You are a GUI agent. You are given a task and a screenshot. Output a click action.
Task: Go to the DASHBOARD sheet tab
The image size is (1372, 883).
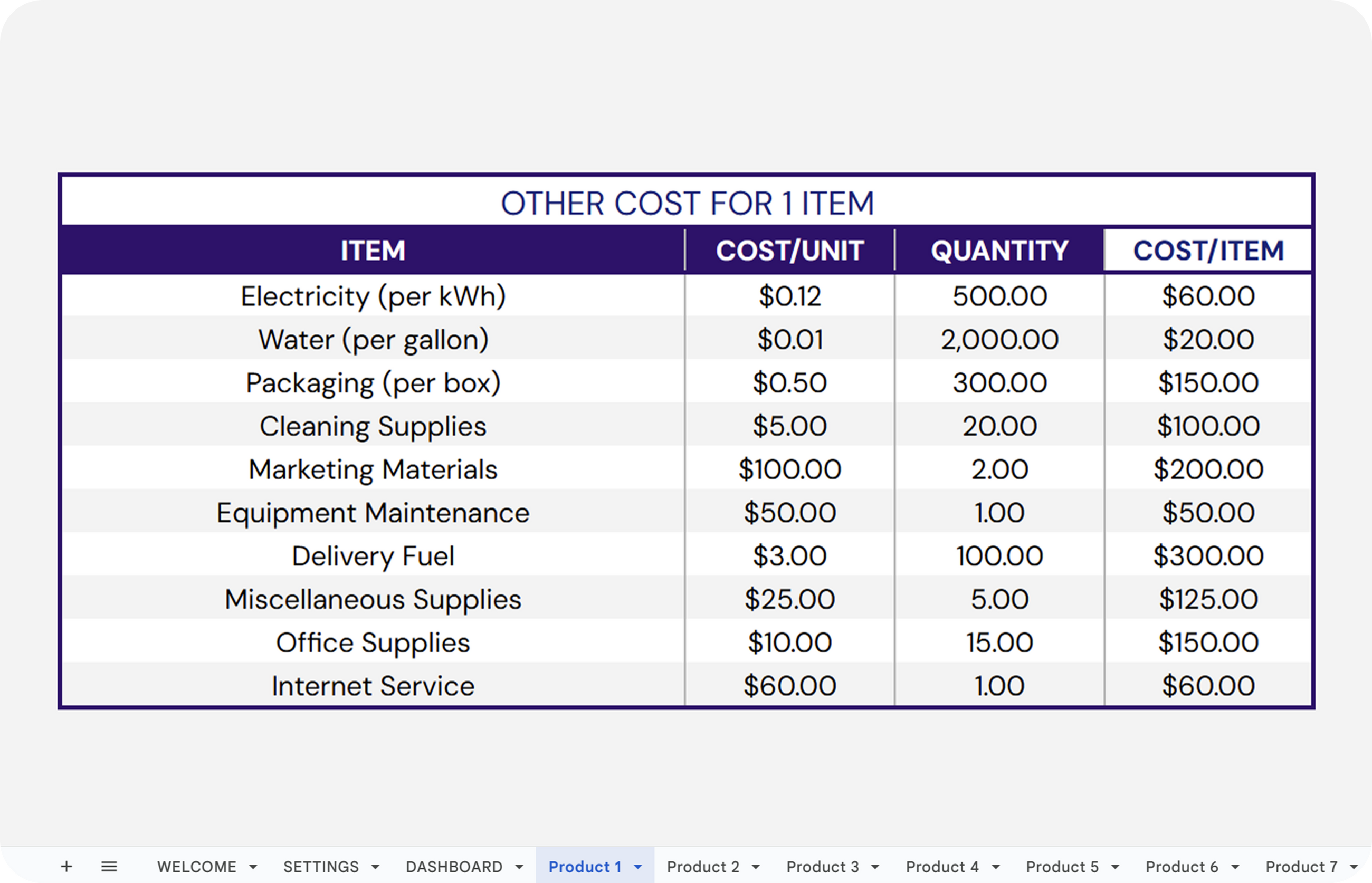click(x=454, y=867)
